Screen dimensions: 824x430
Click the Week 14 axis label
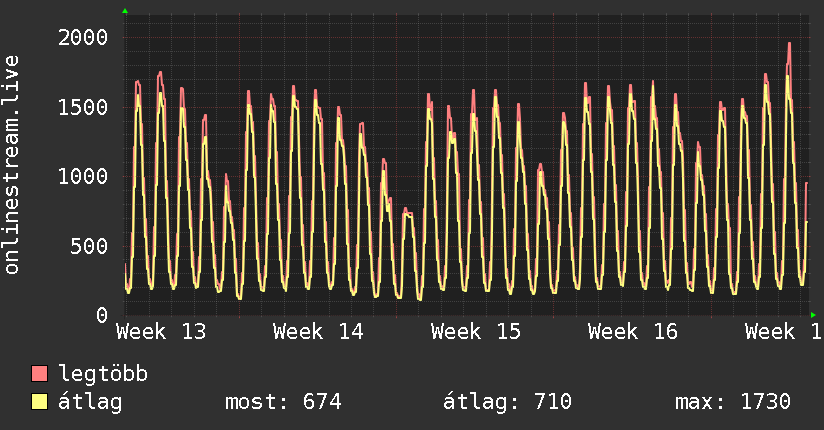[318, 332]
